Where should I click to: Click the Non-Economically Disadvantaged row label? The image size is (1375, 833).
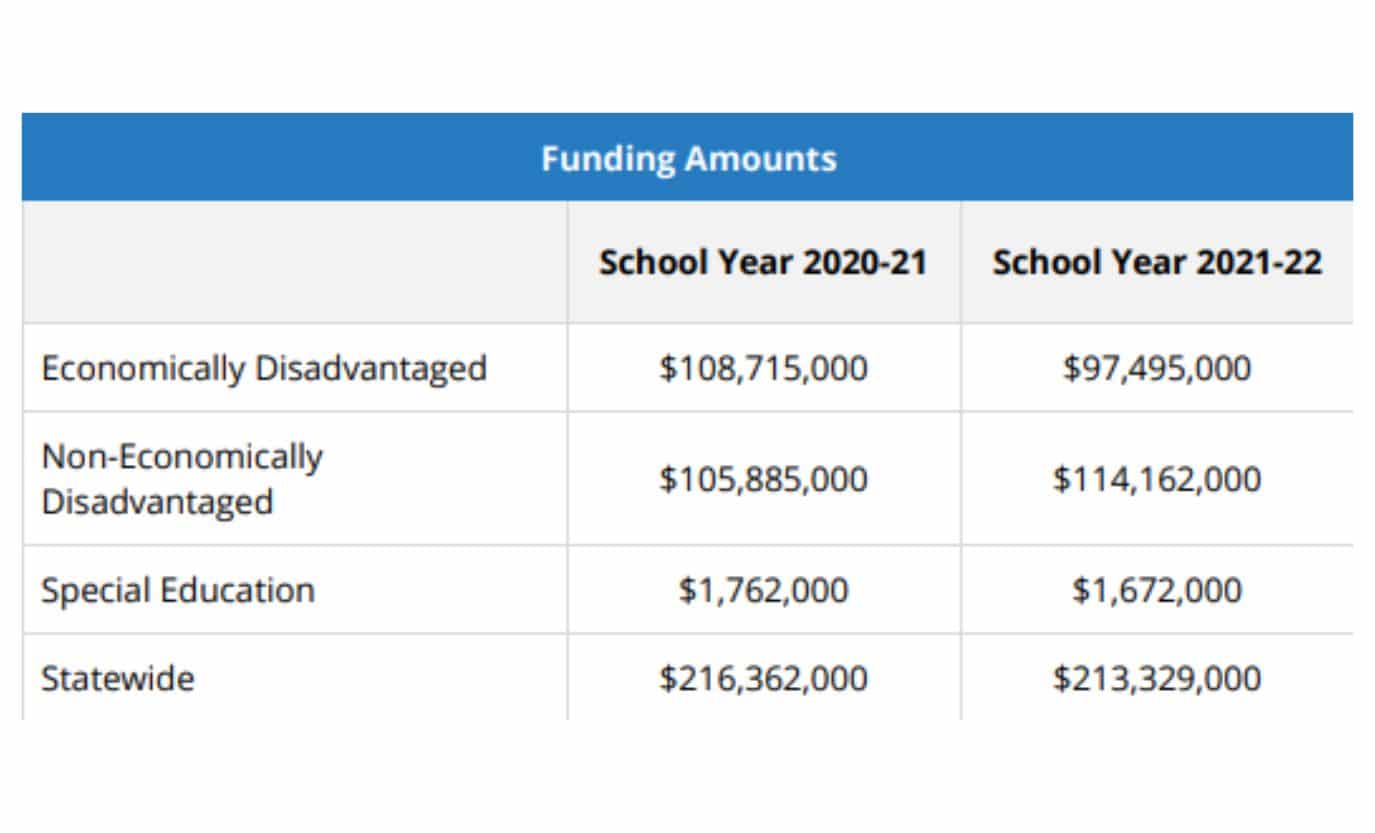point(182,478)
